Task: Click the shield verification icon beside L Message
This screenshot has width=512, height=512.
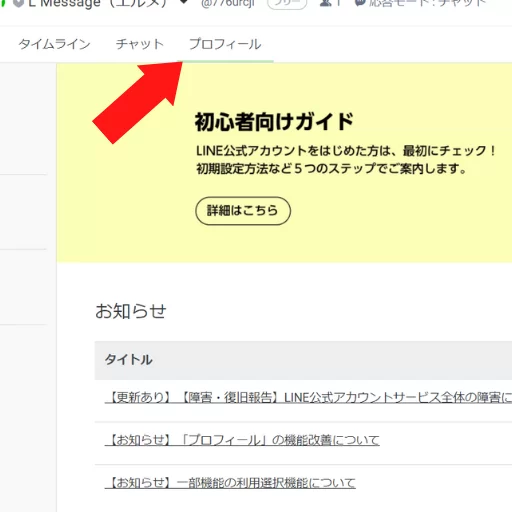Action: pyautogui.click(x=19, y=3)
